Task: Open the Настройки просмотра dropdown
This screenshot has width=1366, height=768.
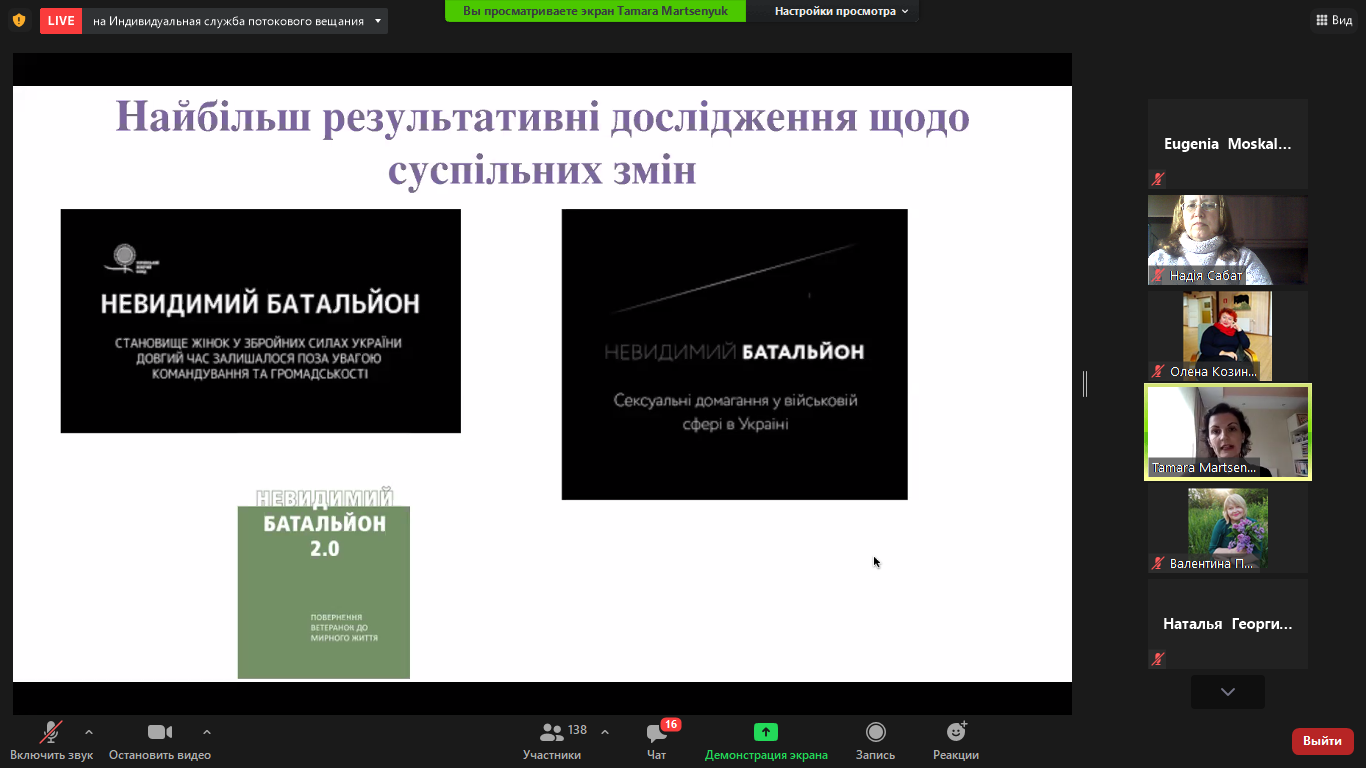Action: (x=841, y=11)
